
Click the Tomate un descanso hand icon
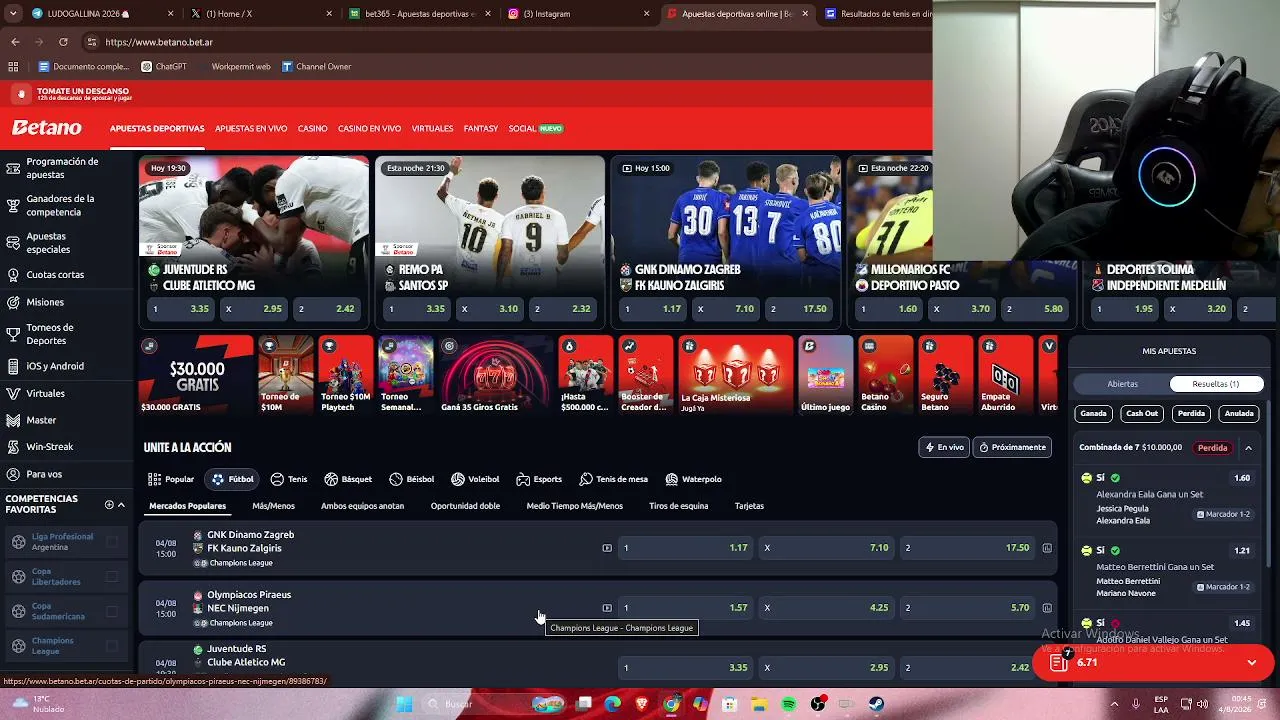(21, 94)
